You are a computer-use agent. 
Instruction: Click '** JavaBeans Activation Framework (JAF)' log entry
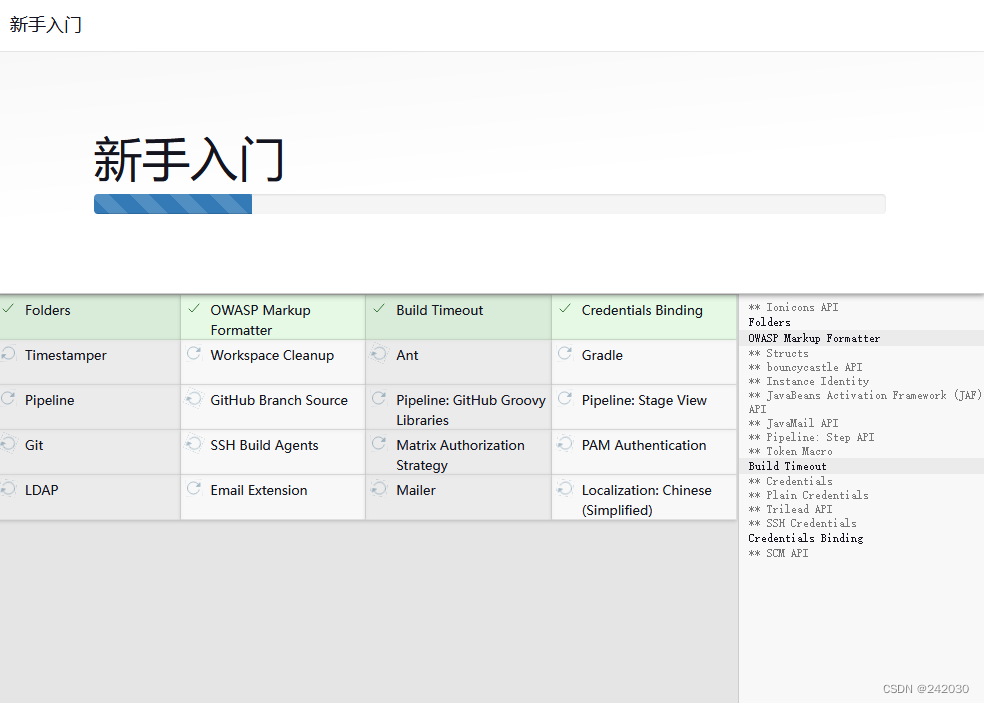pos(865,402)
